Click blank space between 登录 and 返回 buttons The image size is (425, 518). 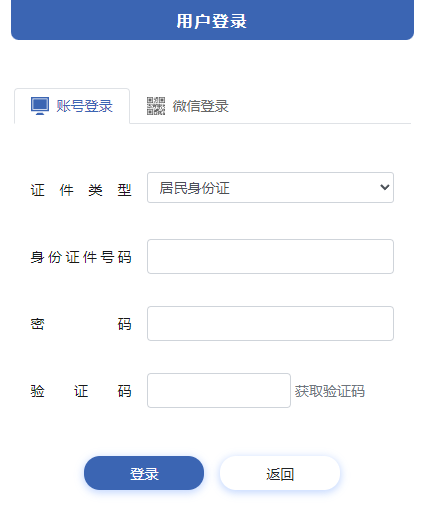click(x=212, y=473)
